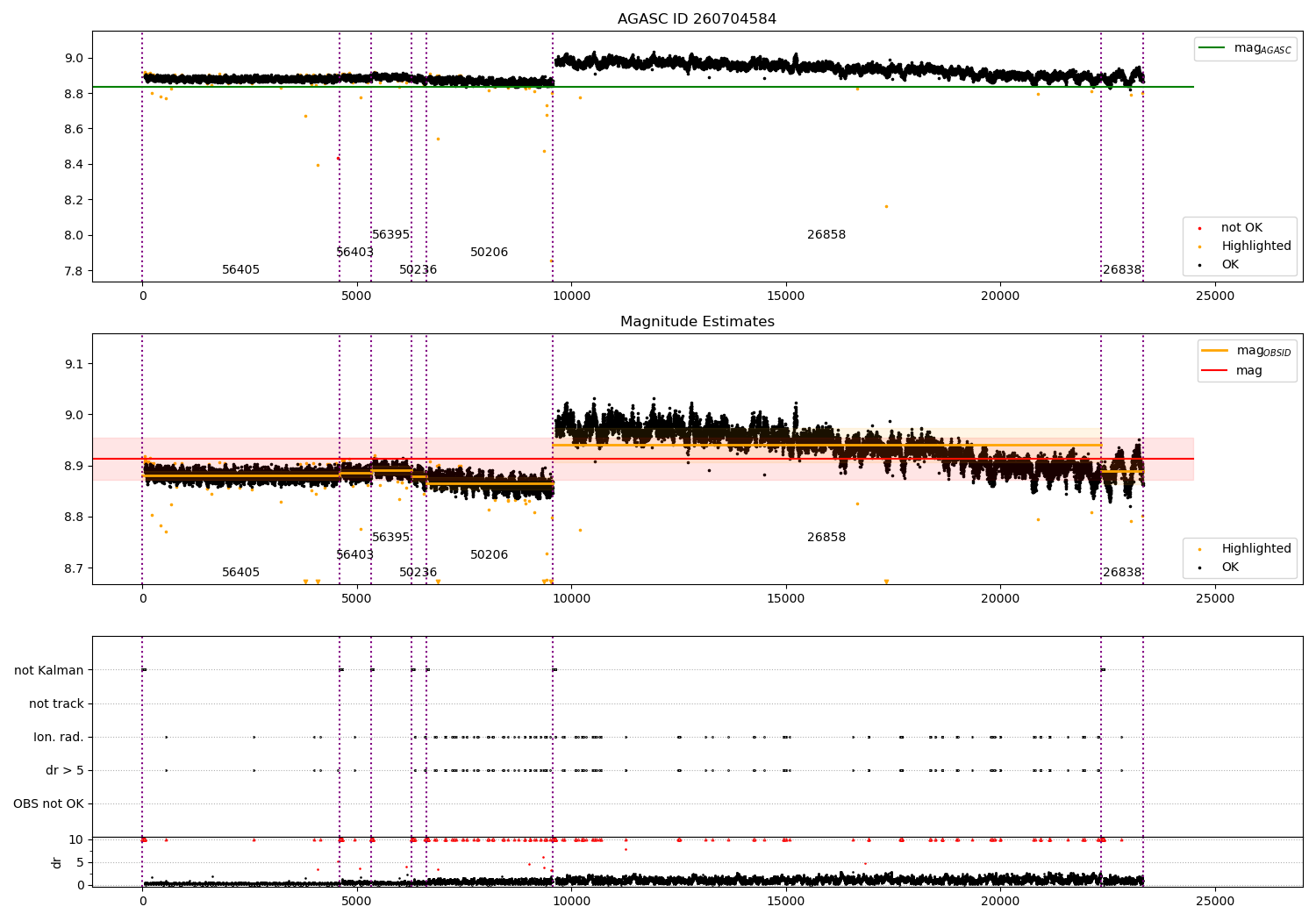Viewport: 1316px width, 921px height.
Task: Click the 'AGASC ID 260704584' plot title
Action: 697,19
